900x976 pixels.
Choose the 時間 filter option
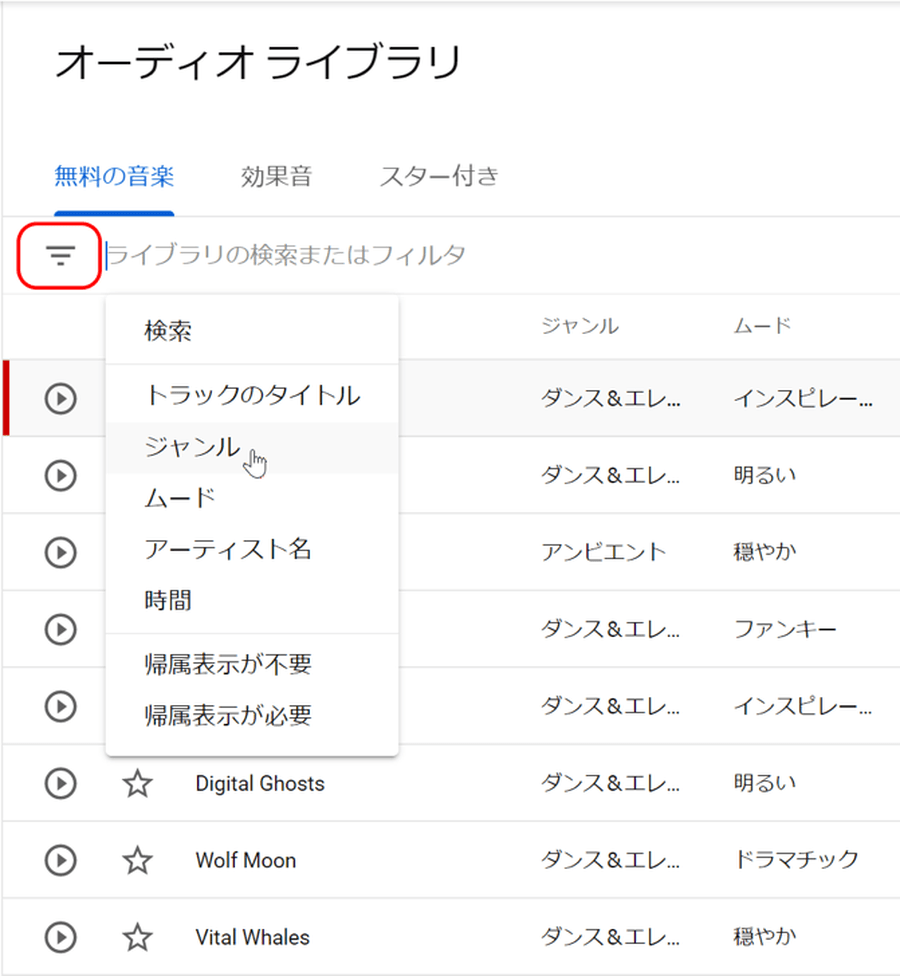coord(168,601)
